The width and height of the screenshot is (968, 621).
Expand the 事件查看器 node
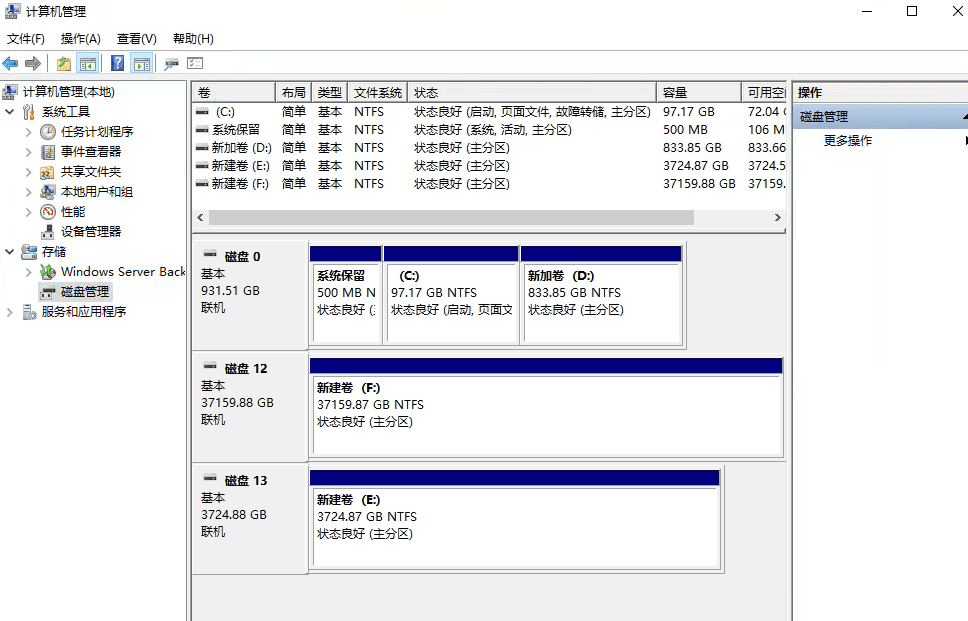click(x=28, y=152)
